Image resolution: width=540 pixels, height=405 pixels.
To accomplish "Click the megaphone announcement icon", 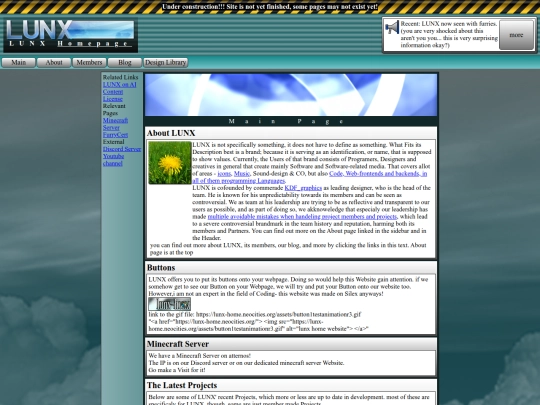I will point(392,27).
